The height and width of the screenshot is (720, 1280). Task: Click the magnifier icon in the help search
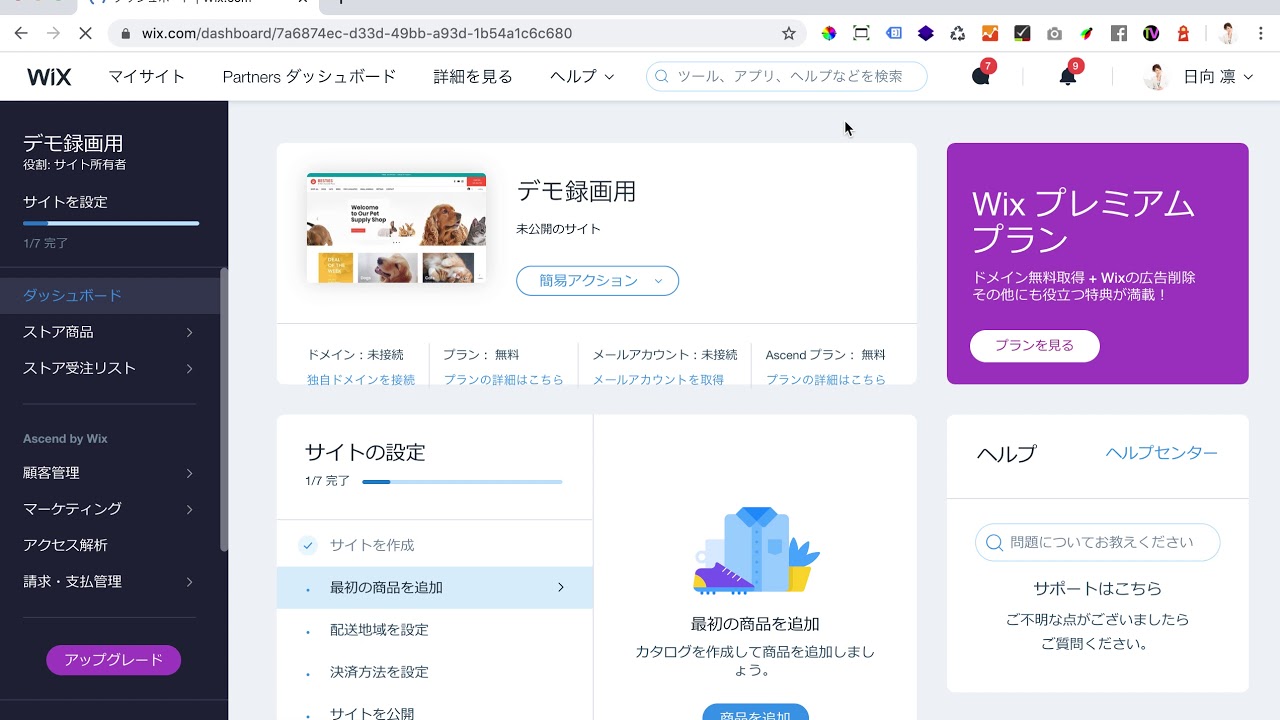pos(994,542)
